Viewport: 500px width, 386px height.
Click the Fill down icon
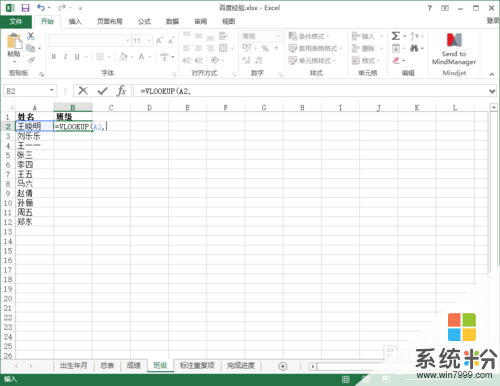396,48
